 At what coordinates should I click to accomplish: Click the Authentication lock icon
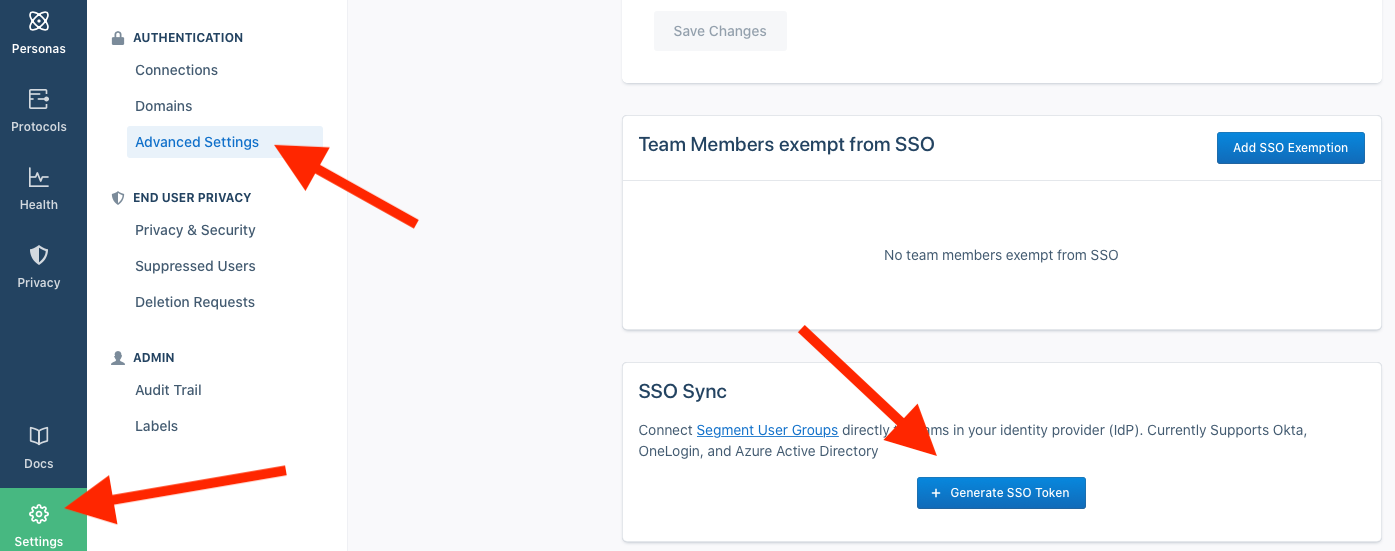click(x=118, y=38)
